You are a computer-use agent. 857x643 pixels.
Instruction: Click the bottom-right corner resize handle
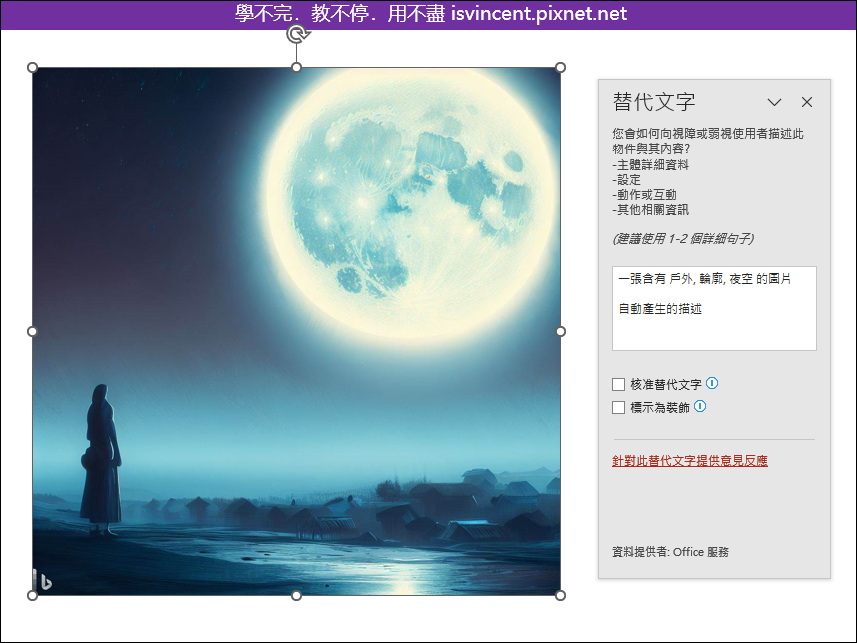(x=560, y=595)
